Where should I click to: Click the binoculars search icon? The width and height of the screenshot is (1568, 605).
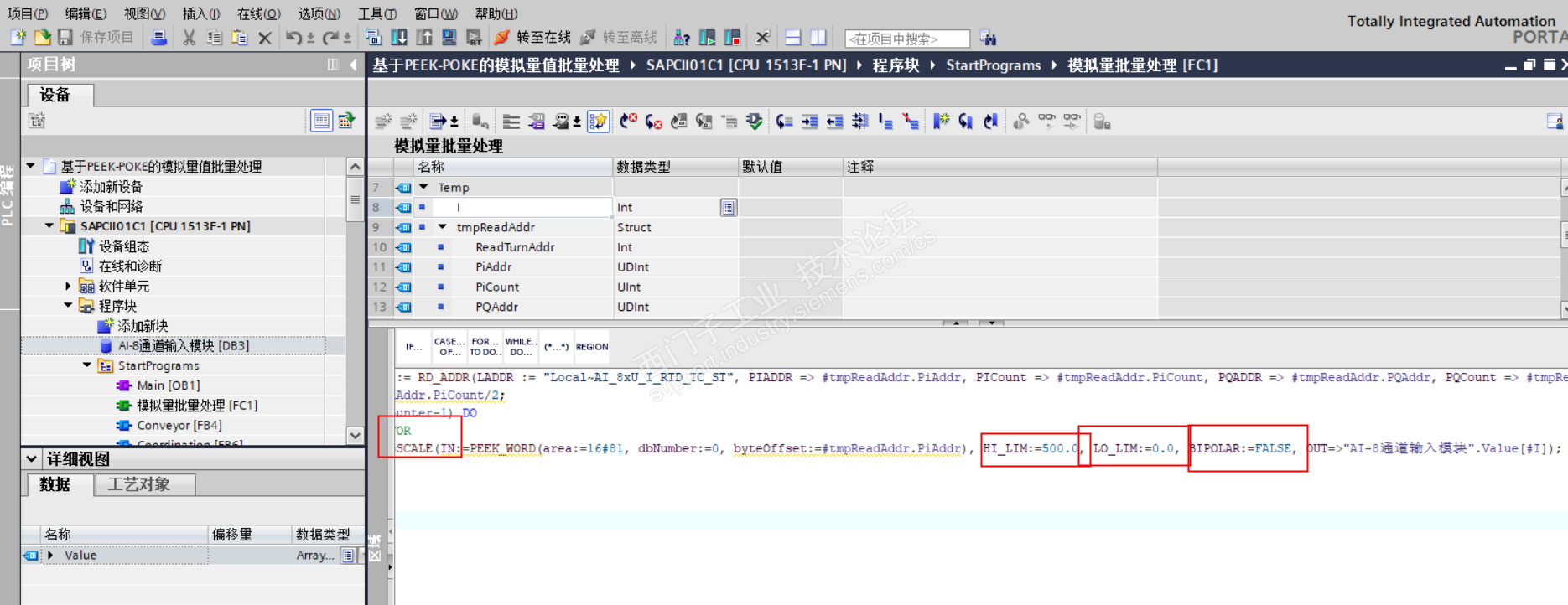tap(989, 38)
